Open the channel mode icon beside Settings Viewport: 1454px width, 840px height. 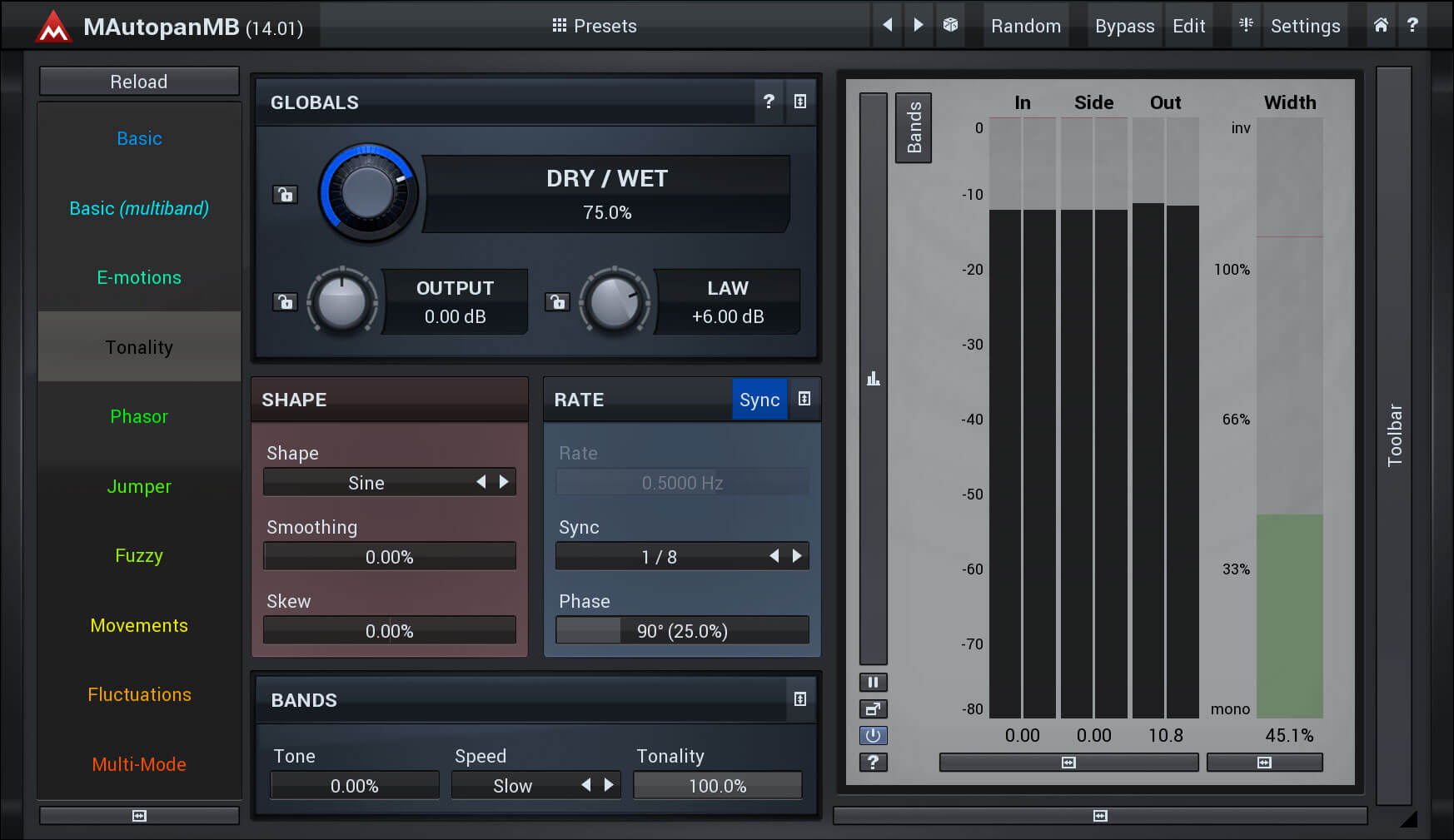tap(1246, 25)
